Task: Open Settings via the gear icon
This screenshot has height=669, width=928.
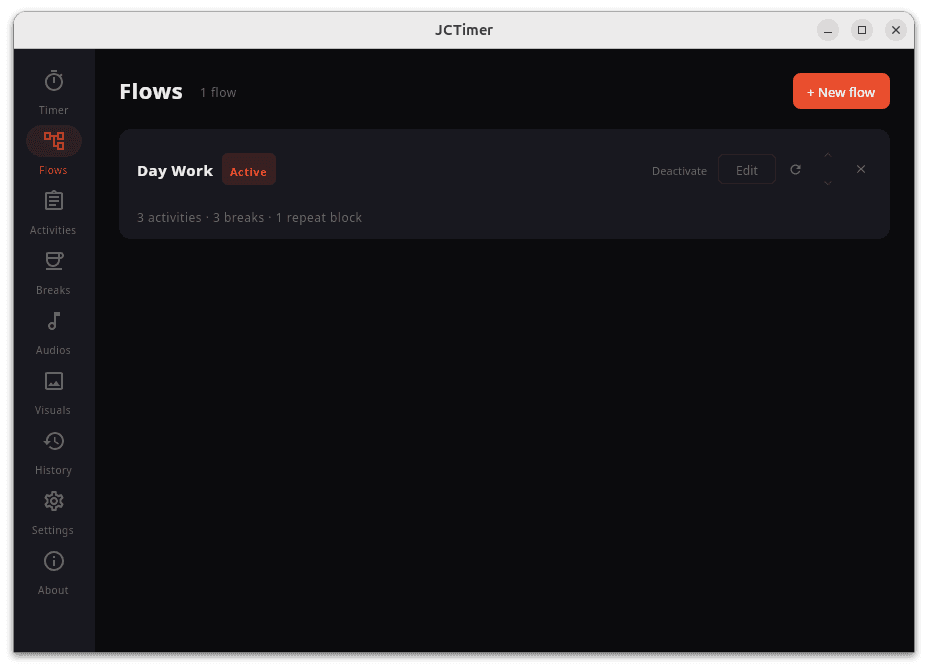Action: [x=54, y=501]
